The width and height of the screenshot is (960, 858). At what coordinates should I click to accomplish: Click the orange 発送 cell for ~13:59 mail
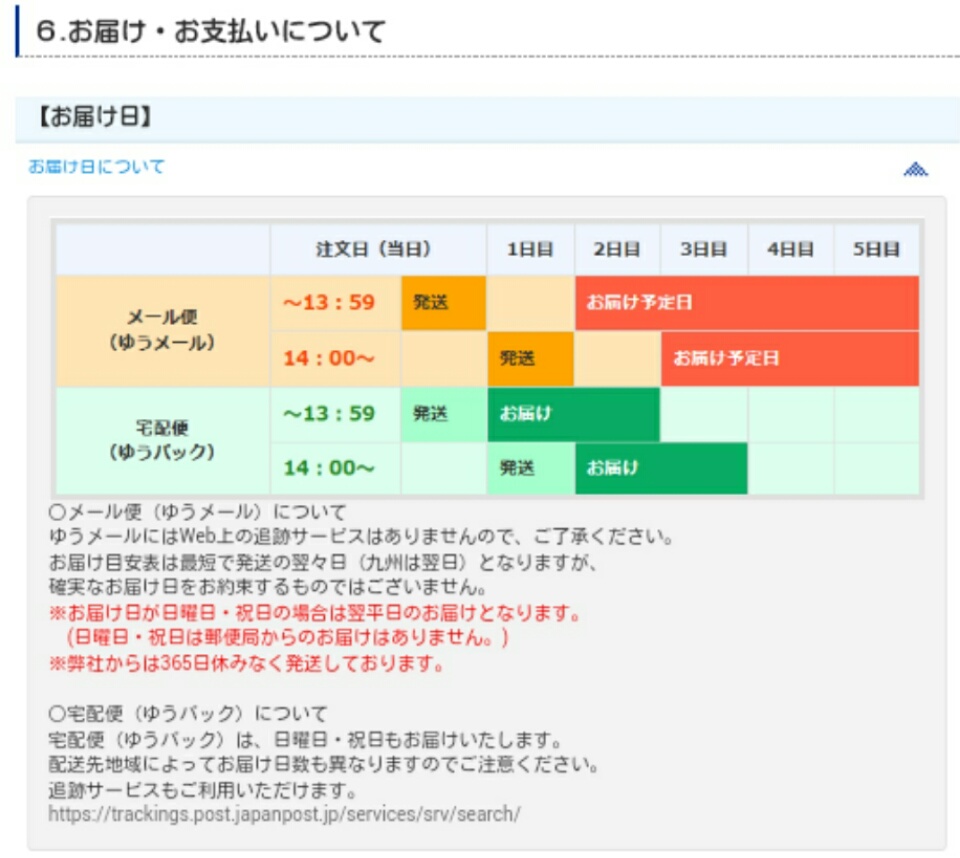click(x=444, y=303)
